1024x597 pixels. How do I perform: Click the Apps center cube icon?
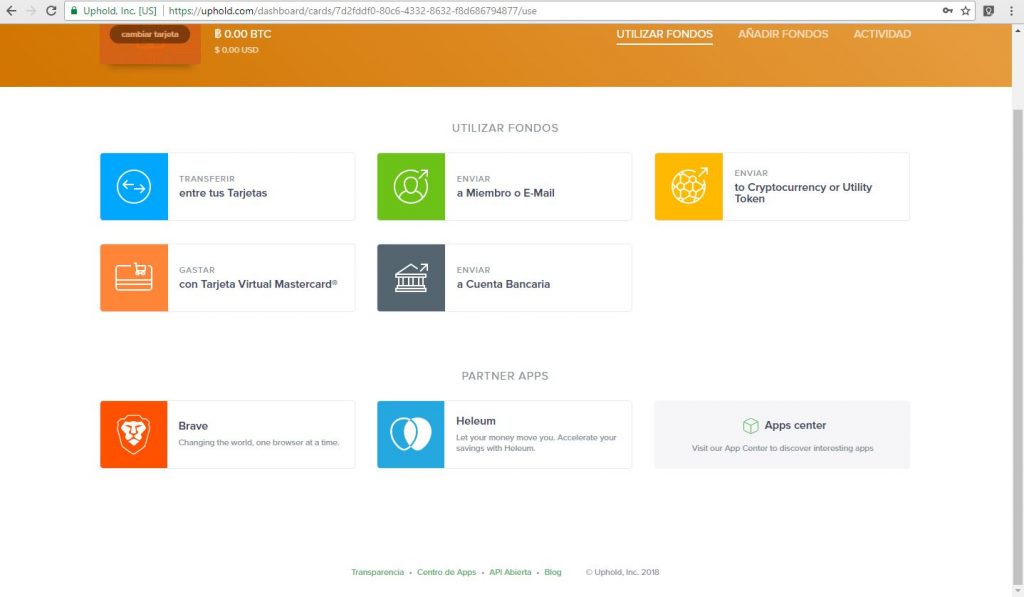(x=750, y=426)
